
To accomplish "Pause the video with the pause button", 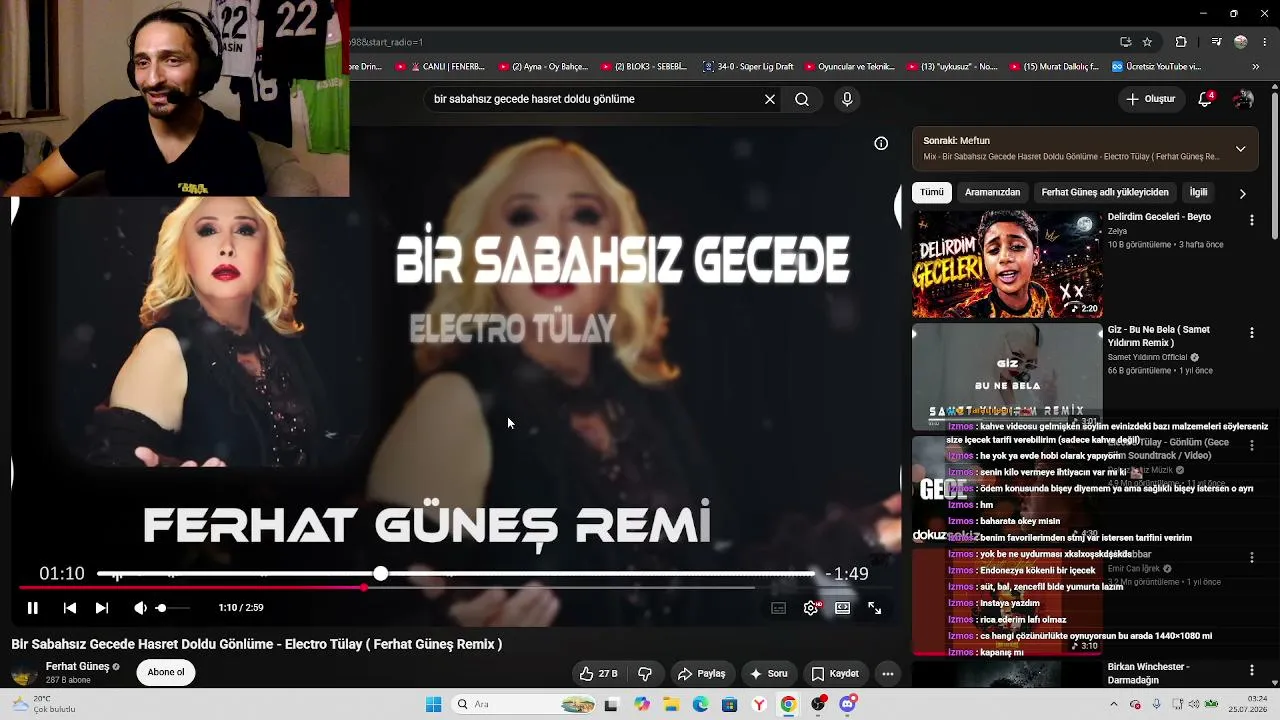I will (32, 608).
